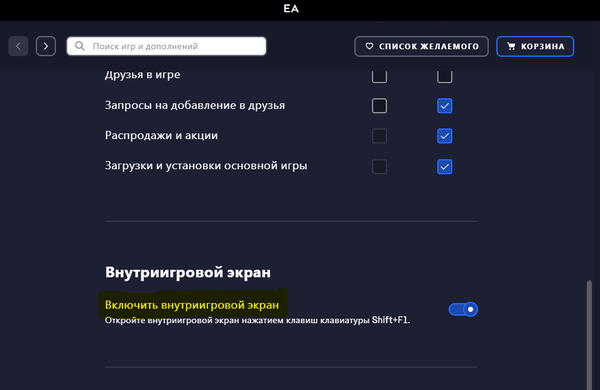Tick first checkbox for Распродажи и акции
Screen dimensions: 600x390
tap(379, 136)
